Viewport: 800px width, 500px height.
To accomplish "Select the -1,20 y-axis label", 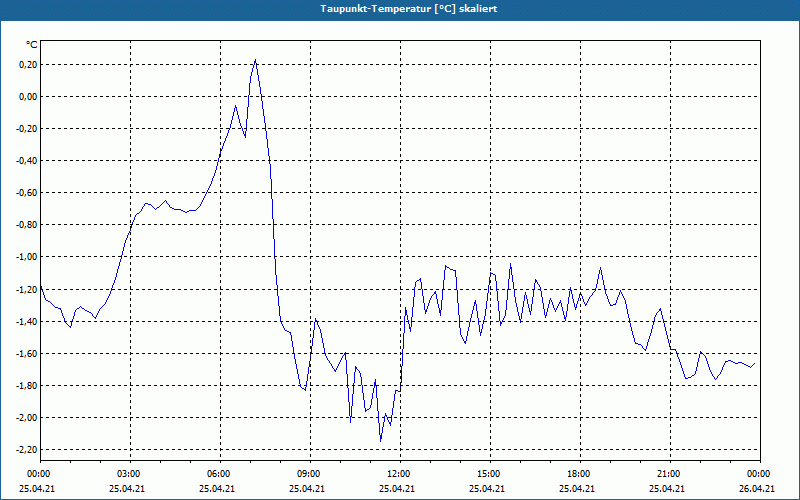I will pos(27,289).
